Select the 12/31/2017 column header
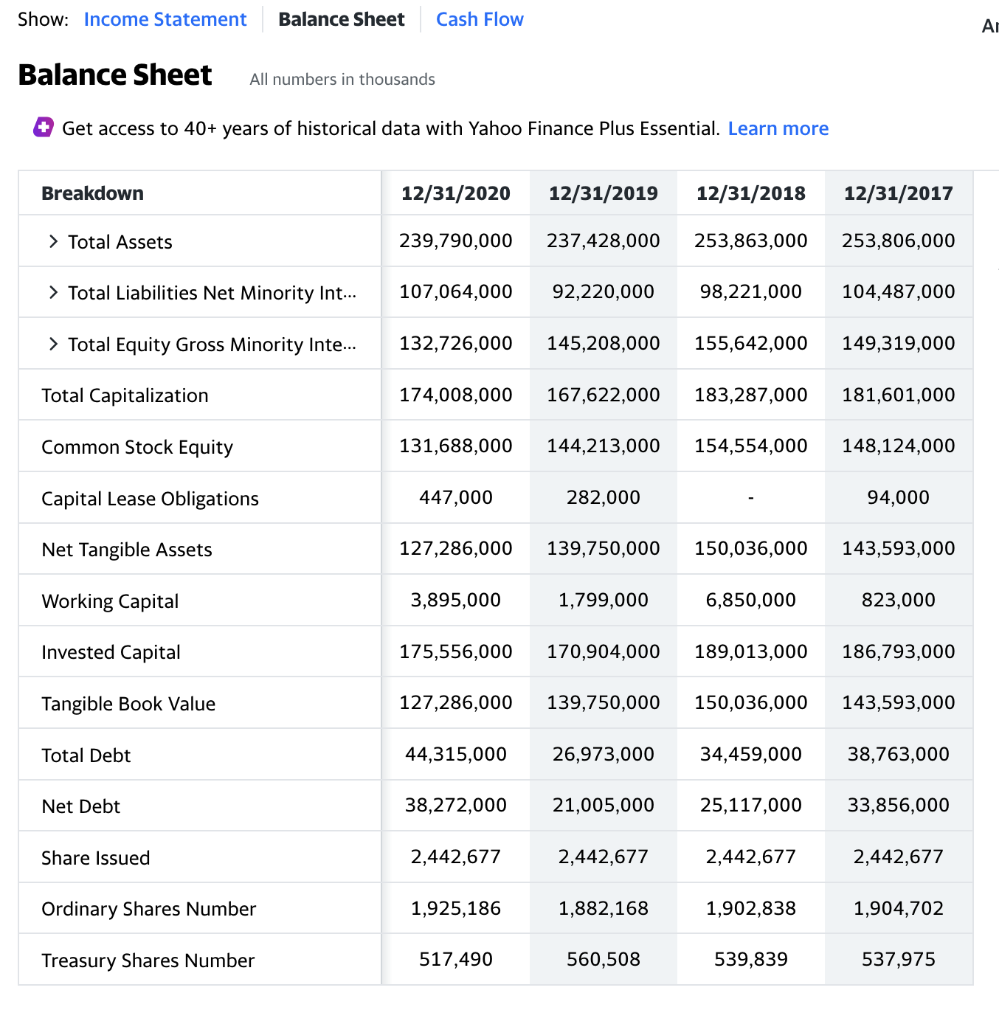The image size is (999, 1024). pos(898,193)
